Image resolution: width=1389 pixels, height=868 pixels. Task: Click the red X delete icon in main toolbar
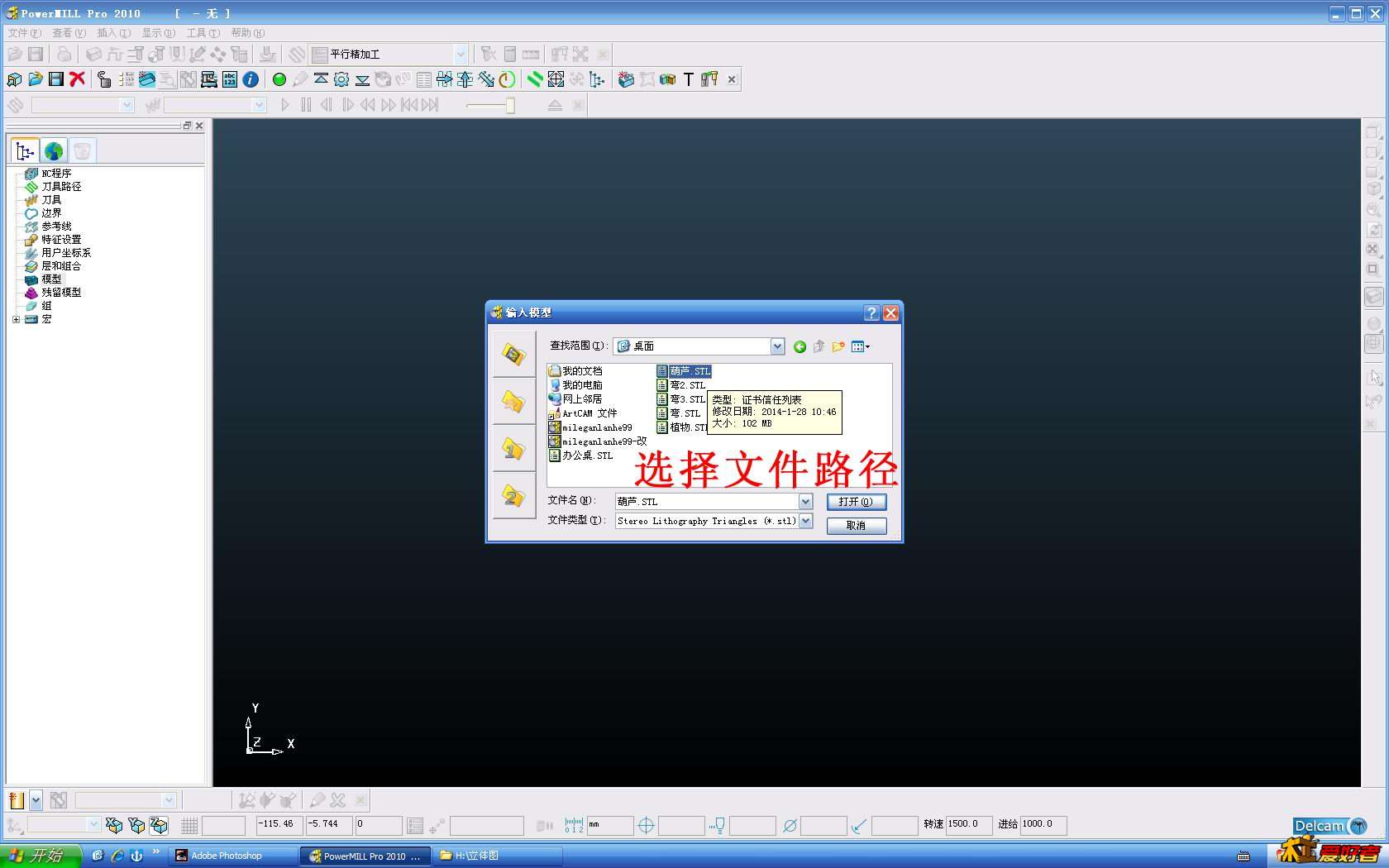tap(78, 79)
